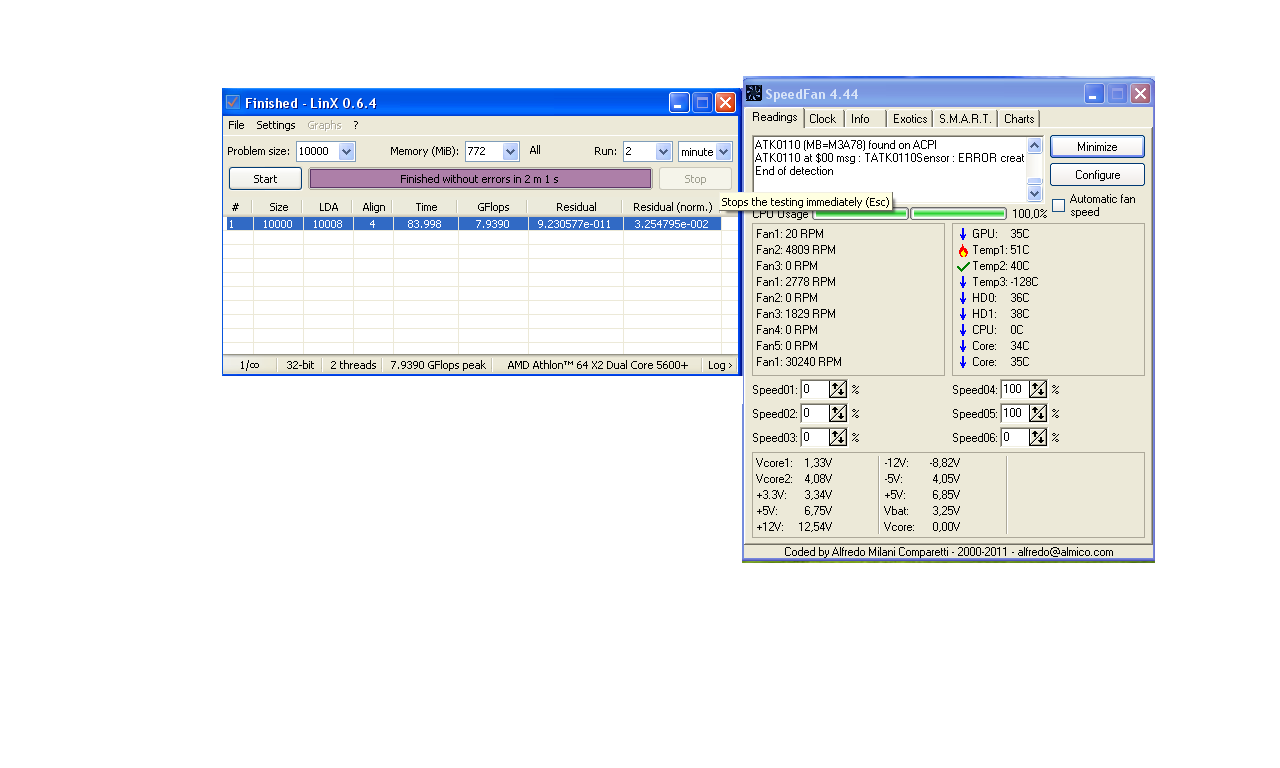Click the 2 threads status bar entry
Viewport: 1280px width, 768px height.
click(x=353, y=365)
